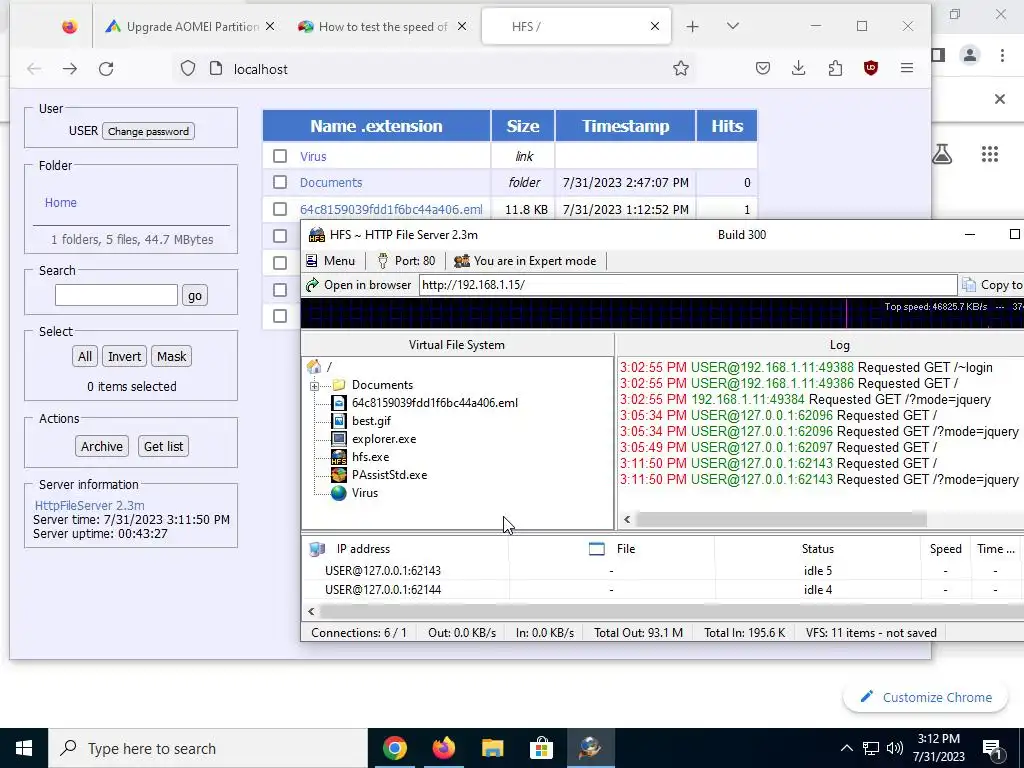
Task: Show hidden system tray icons
Action: click(846, 748)
